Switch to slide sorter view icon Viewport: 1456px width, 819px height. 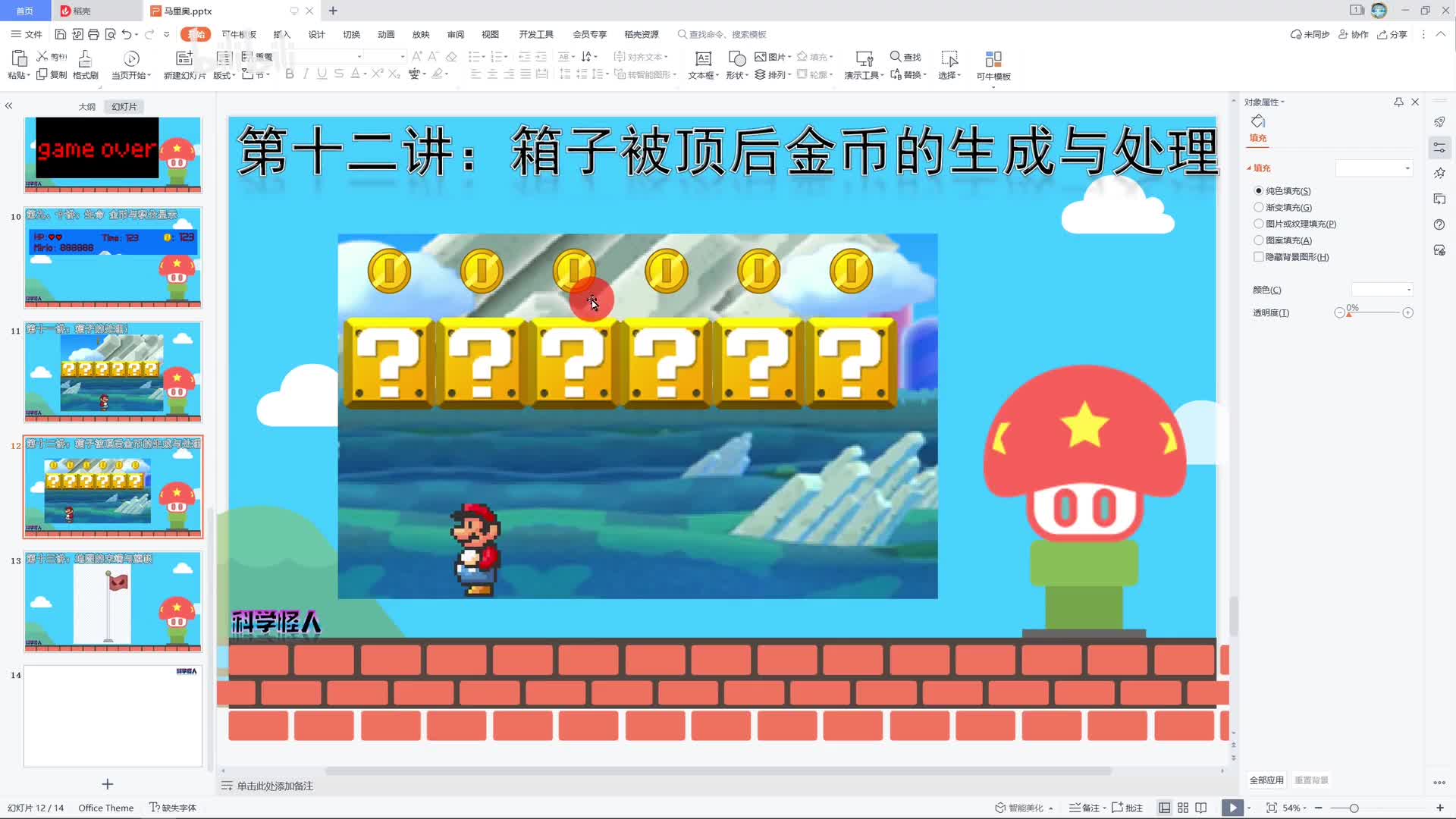(1183, 808)
